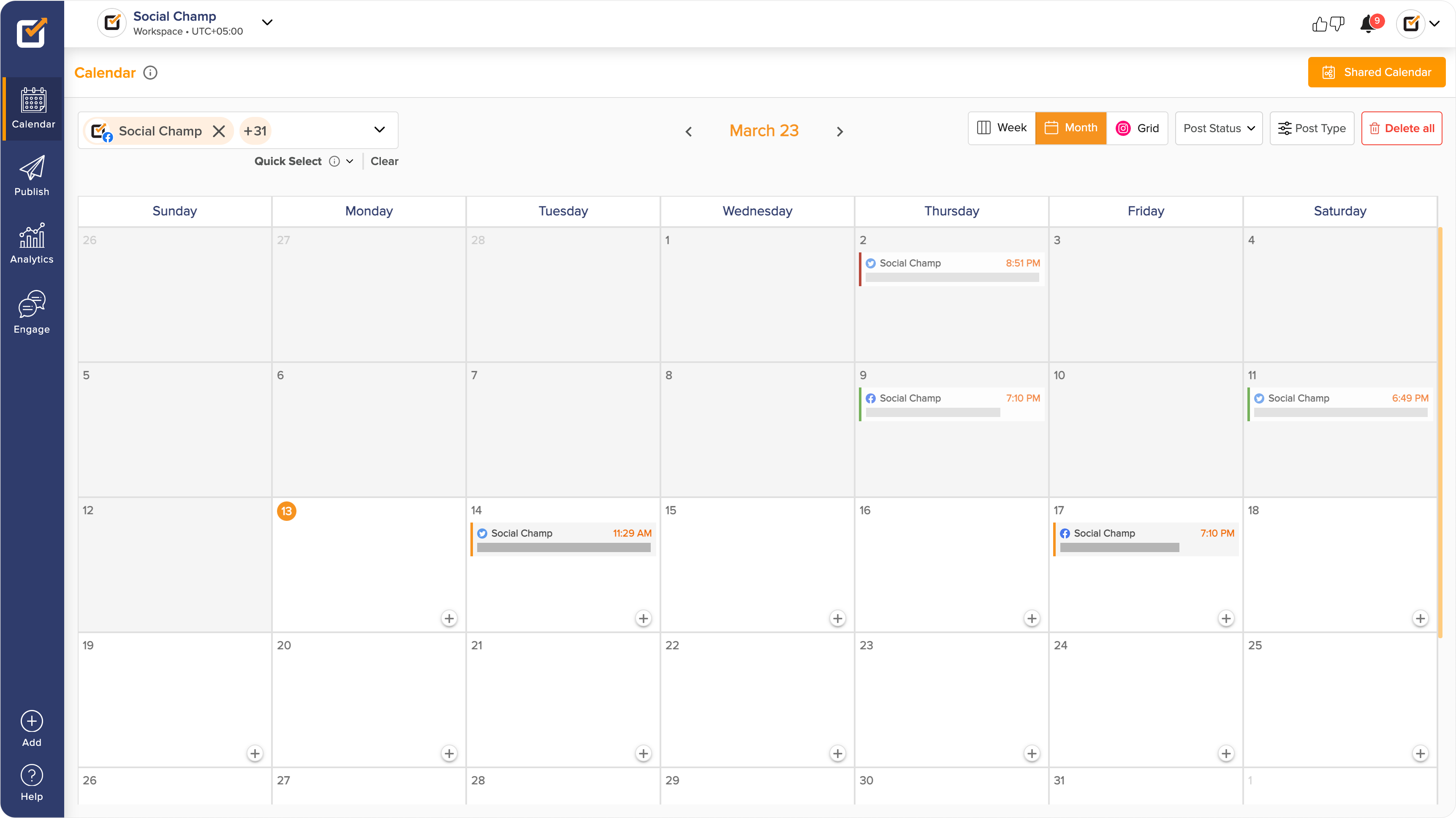Screen dimensions: 1456x818
Task: Add a post on the 21st using its plus icon
Action: (643, 753)
